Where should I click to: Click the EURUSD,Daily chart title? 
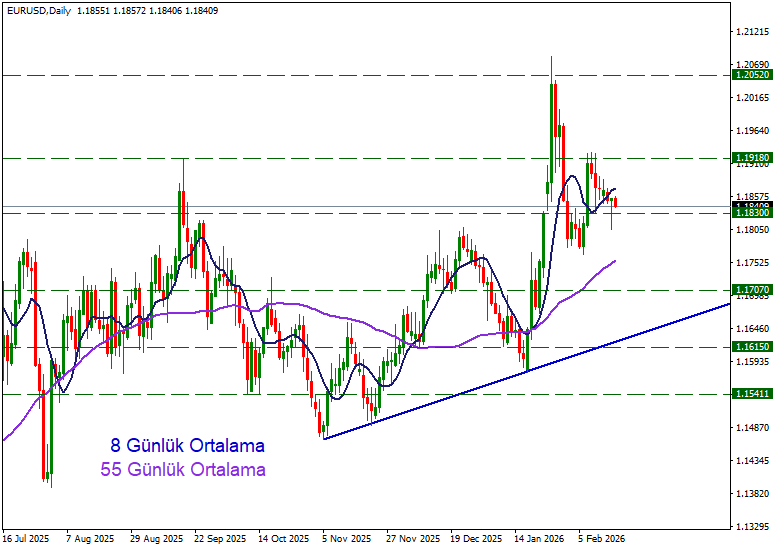click(x=36, y=10)
